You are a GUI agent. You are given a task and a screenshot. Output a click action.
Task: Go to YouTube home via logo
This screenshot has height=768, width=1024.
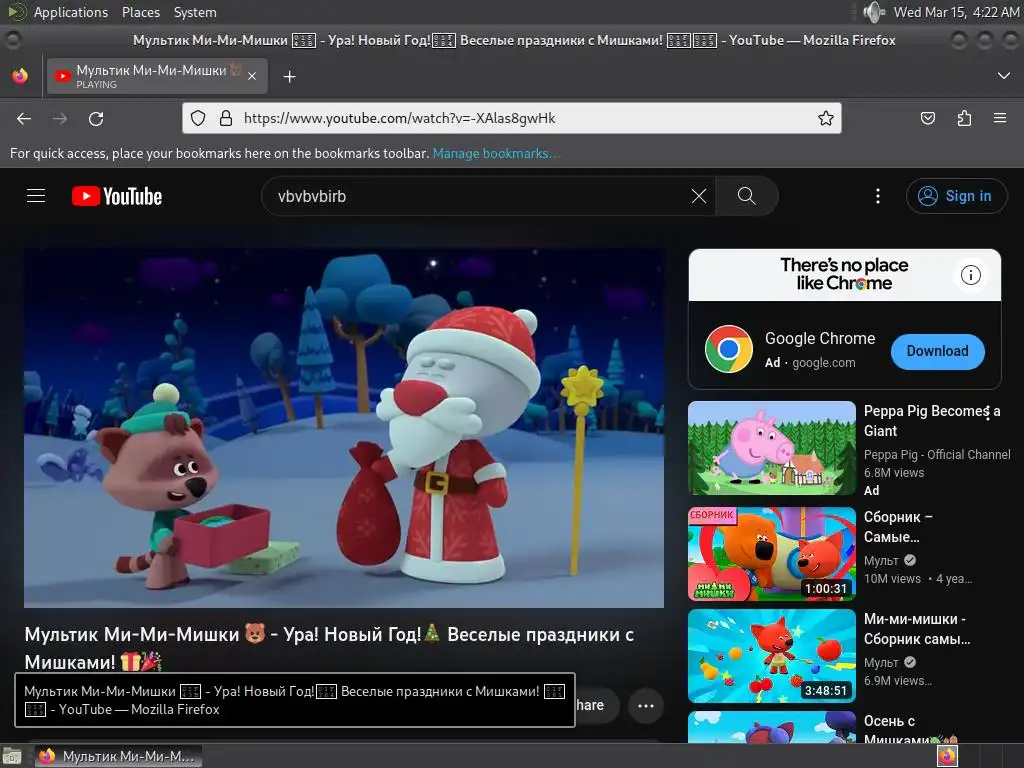click(117, 196)
